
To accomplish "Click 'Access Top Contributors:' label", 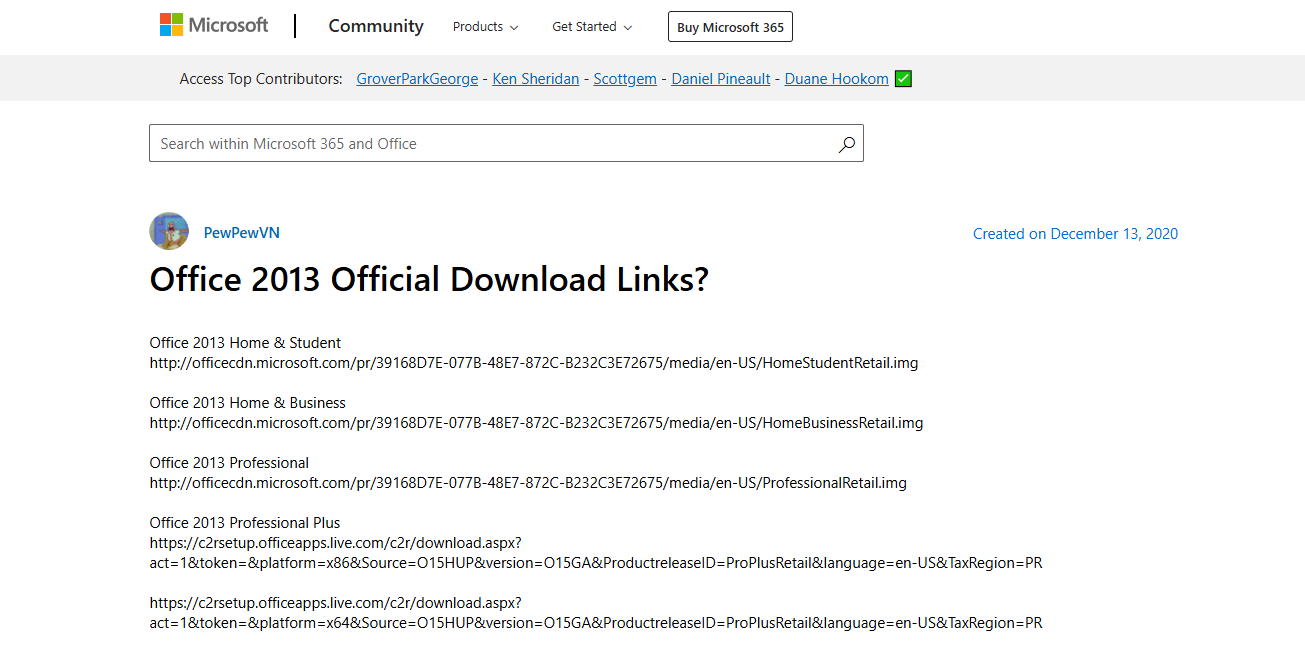I will 261,79.
